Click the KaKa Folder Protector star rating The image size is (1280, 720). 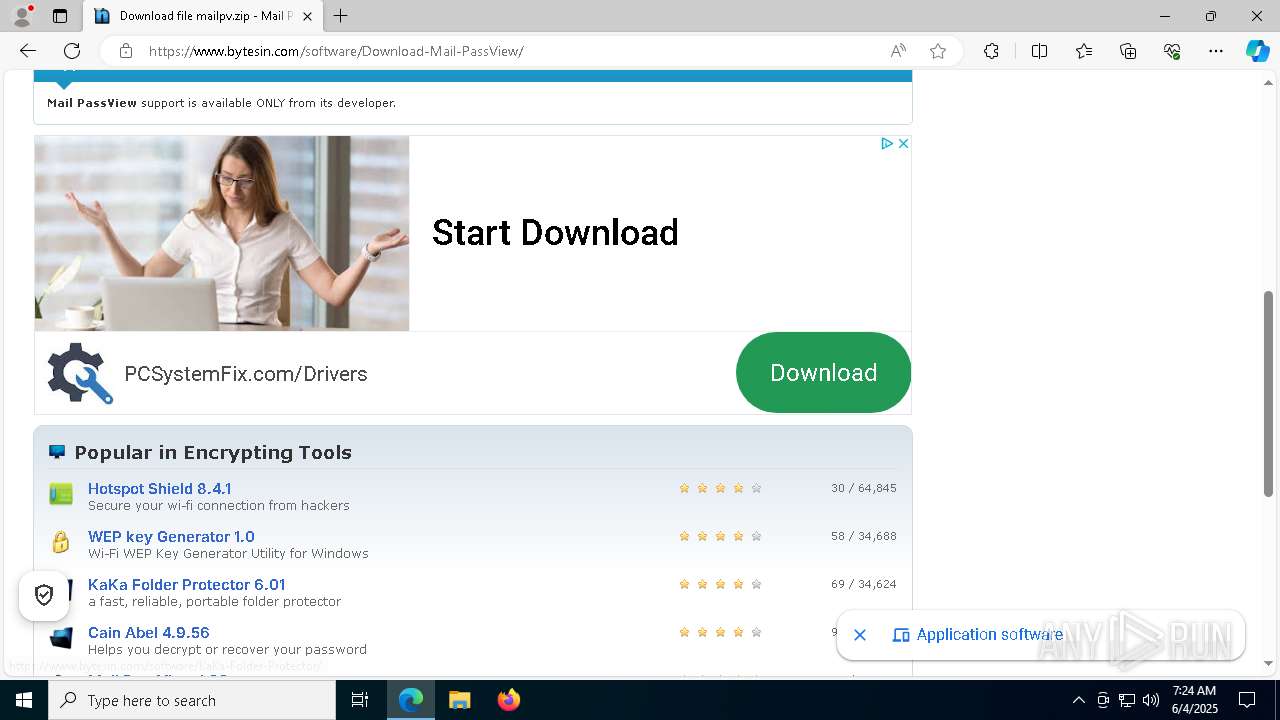point(720,584)
